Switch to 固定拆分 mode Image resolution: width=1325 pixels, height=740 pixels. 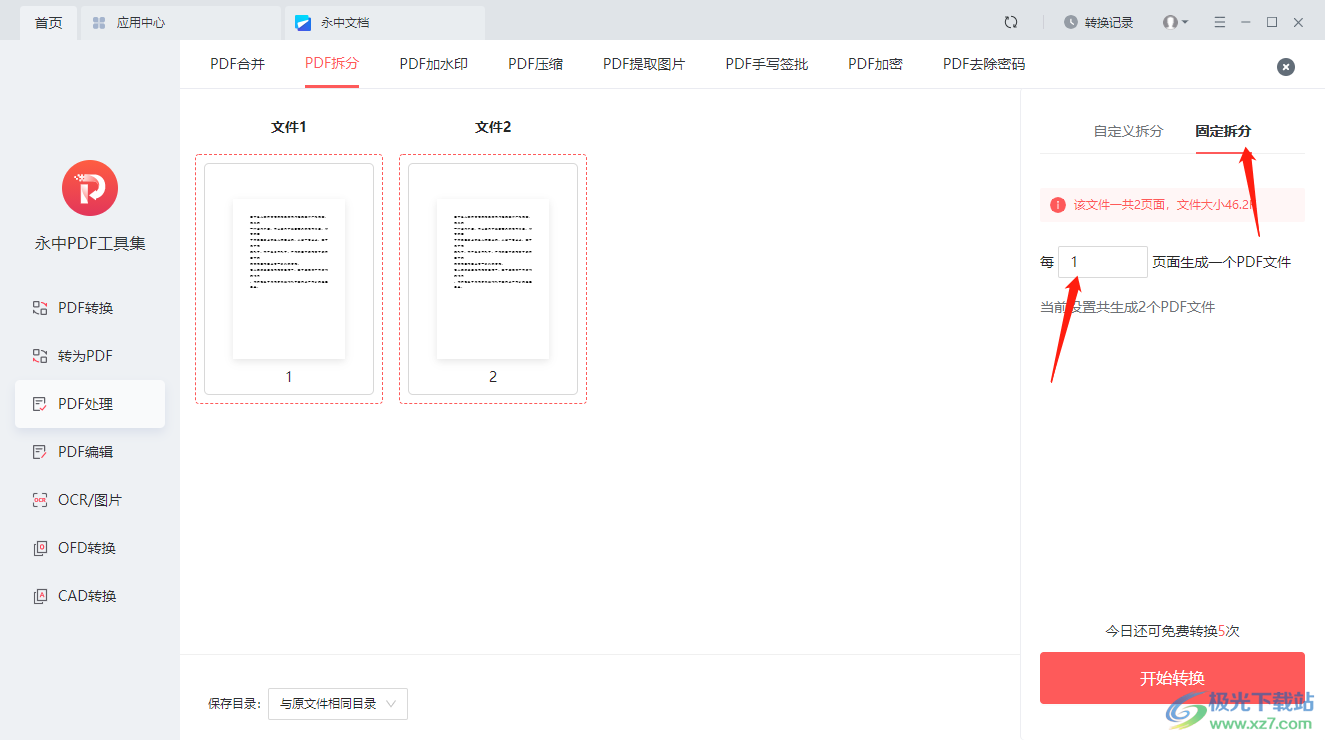[1223, 131]
